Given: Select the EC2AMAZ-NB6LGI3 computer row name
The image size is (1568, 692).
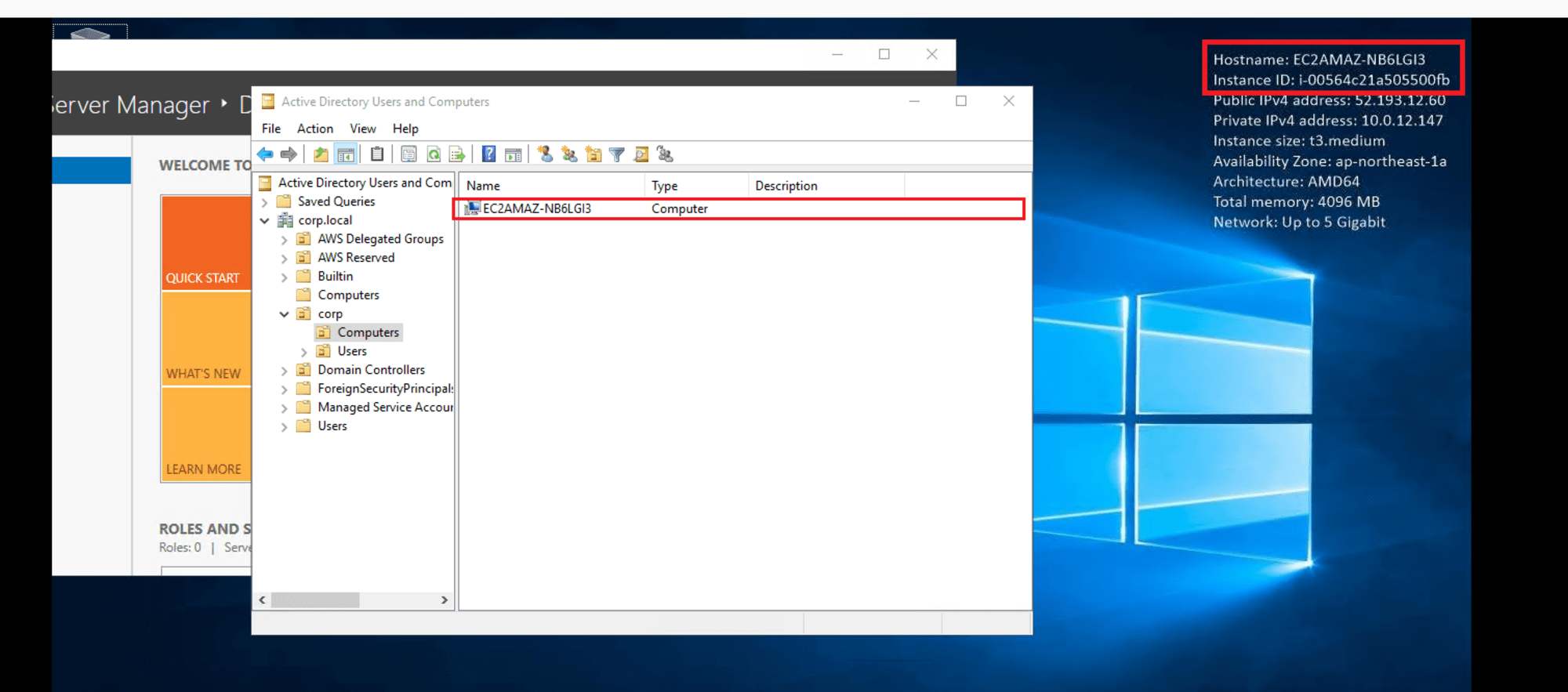Looking at the screenshot, I should point(537,208).
